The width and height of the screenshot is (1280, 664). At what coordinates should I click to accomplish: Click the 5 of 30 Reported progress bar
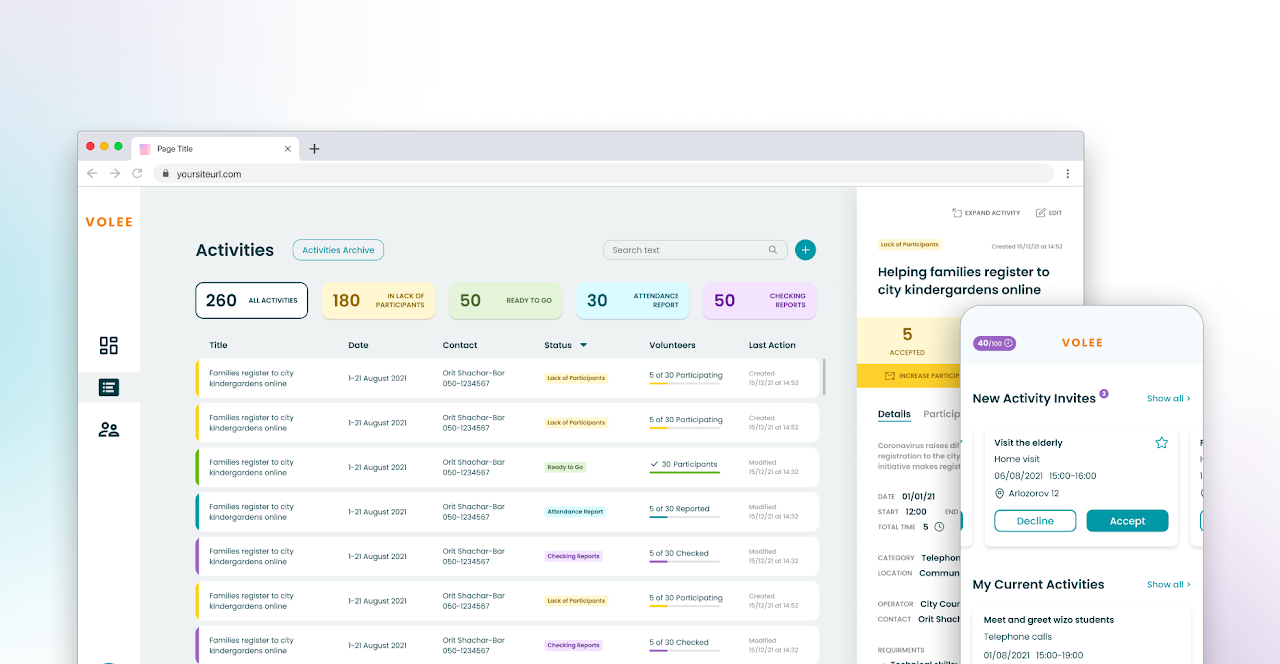[684, 517]
